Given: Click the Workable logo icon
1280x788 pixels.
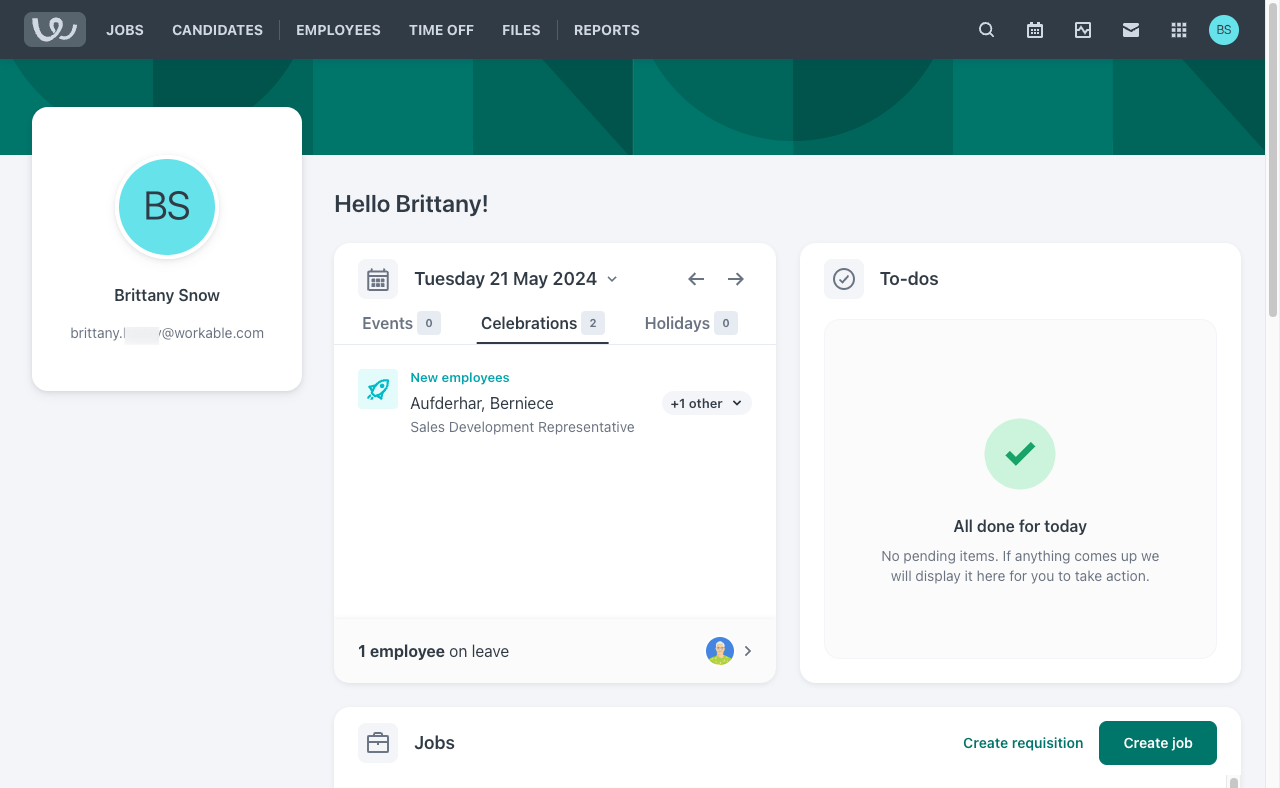Looking at the screenshot, I should pyautogui.click(x=55, y=29).
